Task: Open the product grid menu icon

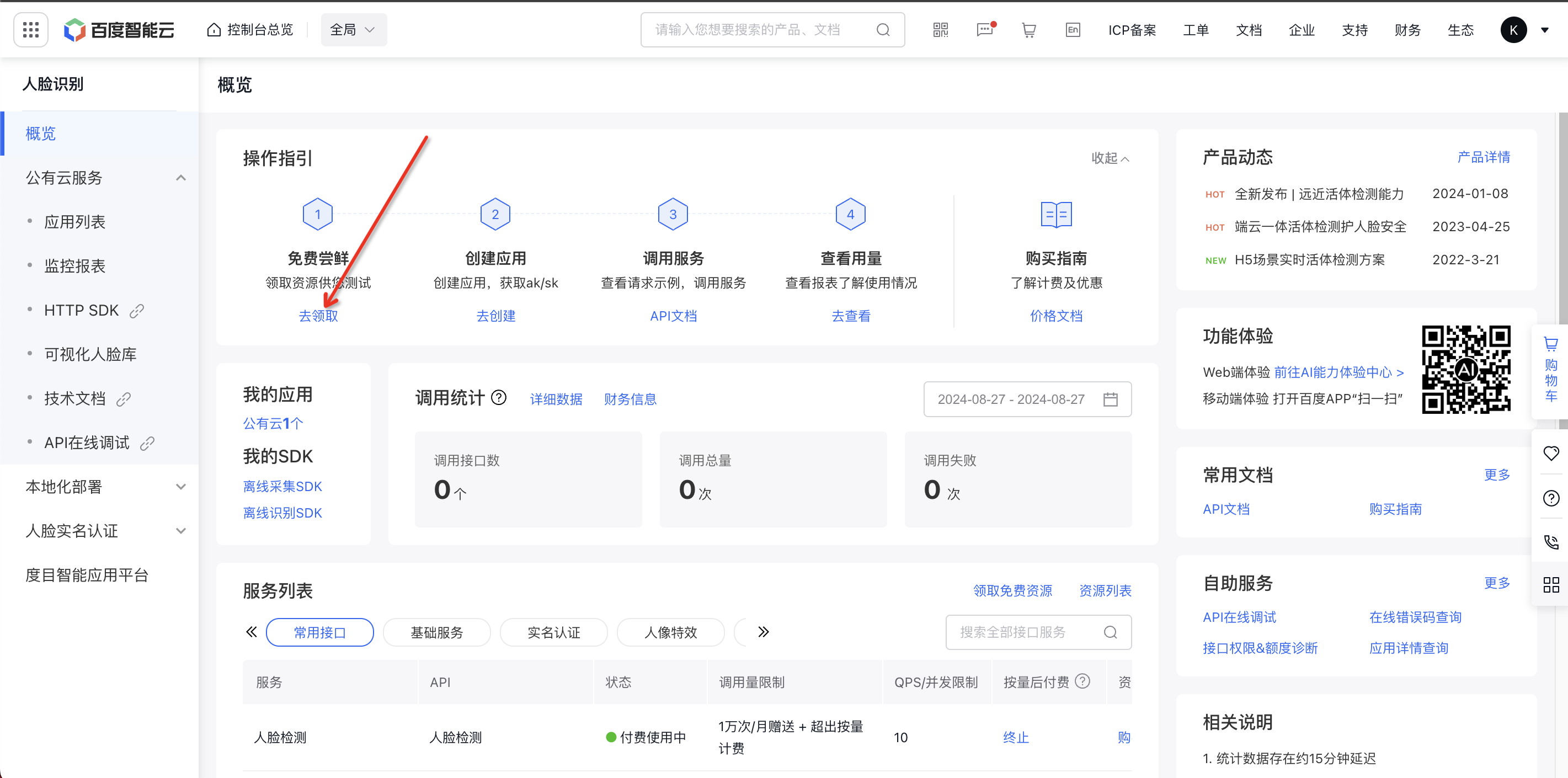Action: pos(30,29)
